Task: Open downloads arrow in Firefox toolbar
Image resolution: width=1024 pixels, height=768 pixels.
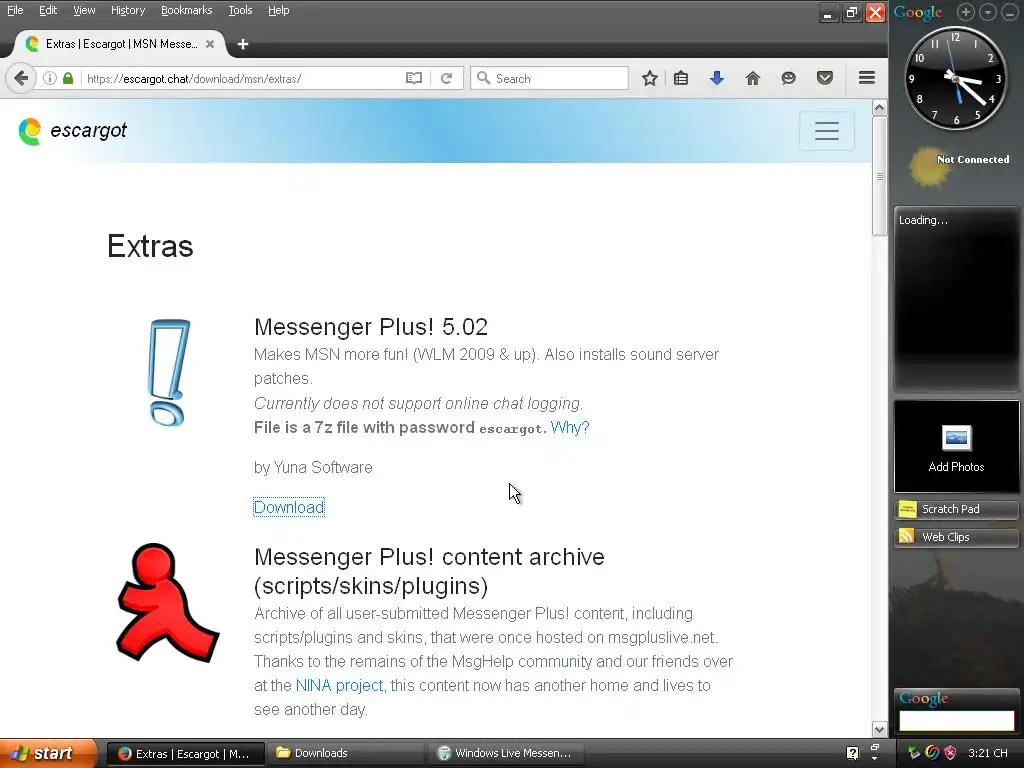Action: [717, 78]
